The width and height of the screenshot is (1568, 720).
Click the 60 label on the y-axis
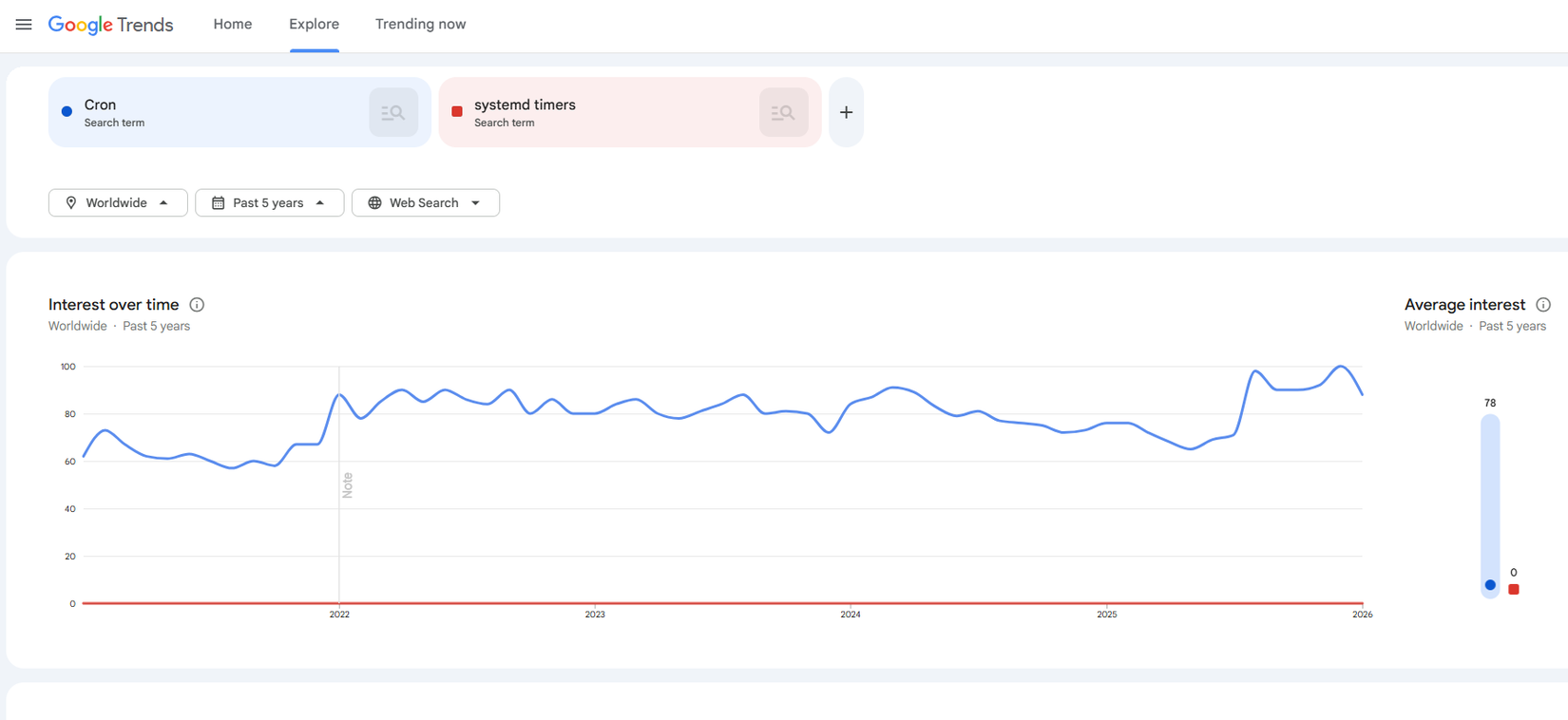pos(70,462)
